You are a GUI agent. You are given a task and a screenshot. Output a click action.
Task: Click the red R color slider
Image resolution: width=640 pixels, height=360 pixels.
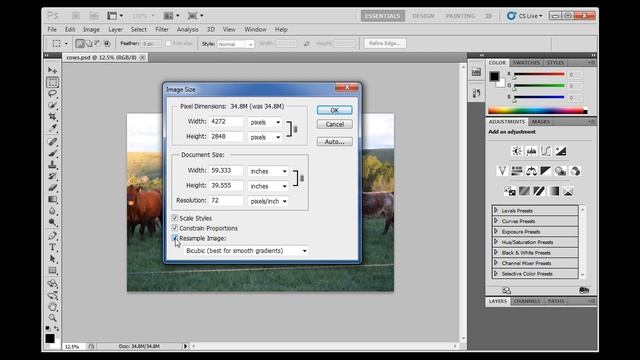click(539, 74)
